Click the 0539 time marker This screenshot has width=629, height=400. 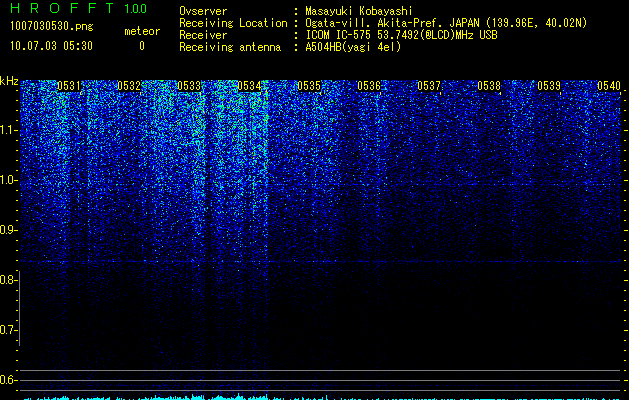tap(549, 86)
